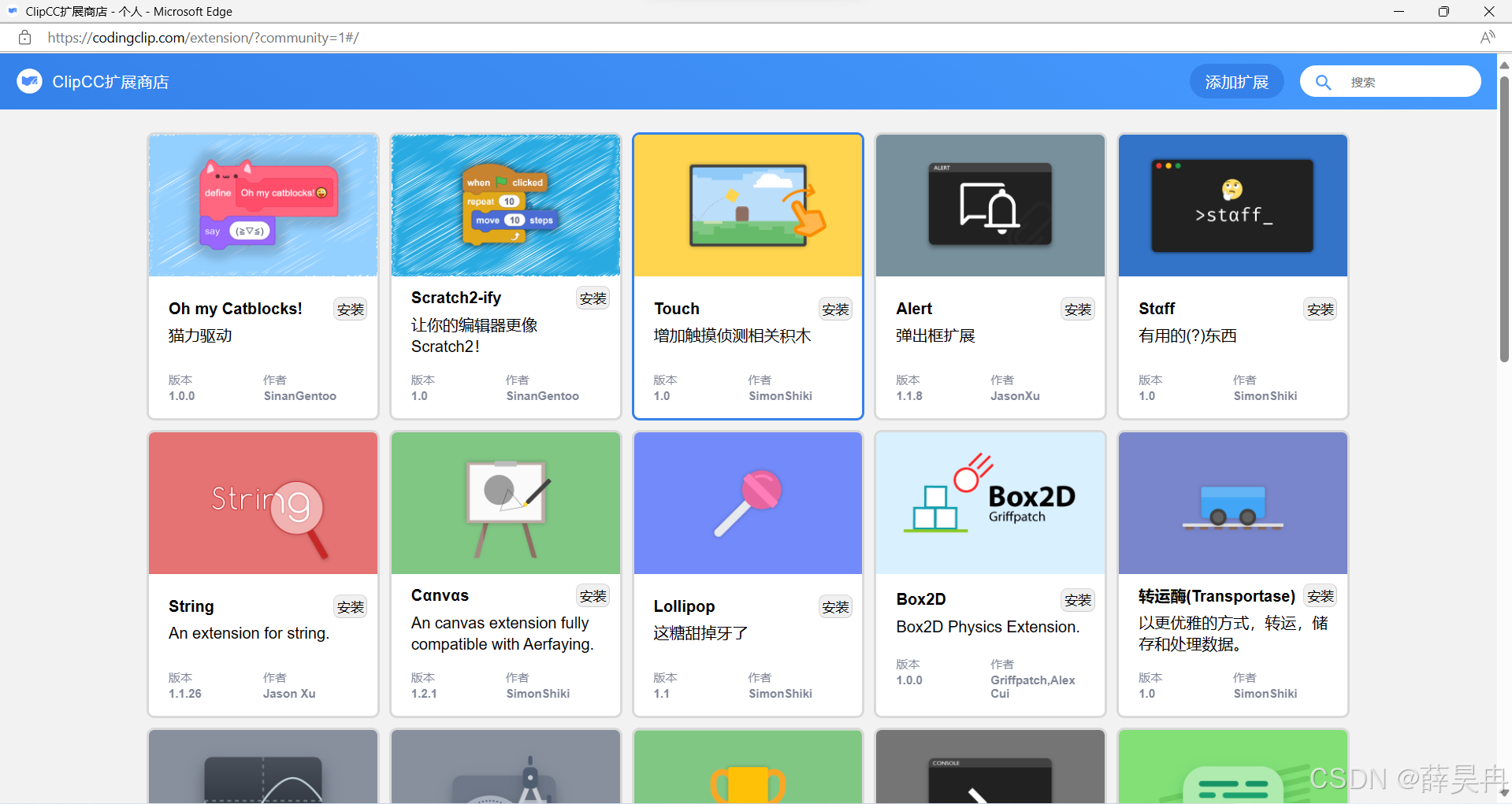Click the address bar URL

point(203,37)
